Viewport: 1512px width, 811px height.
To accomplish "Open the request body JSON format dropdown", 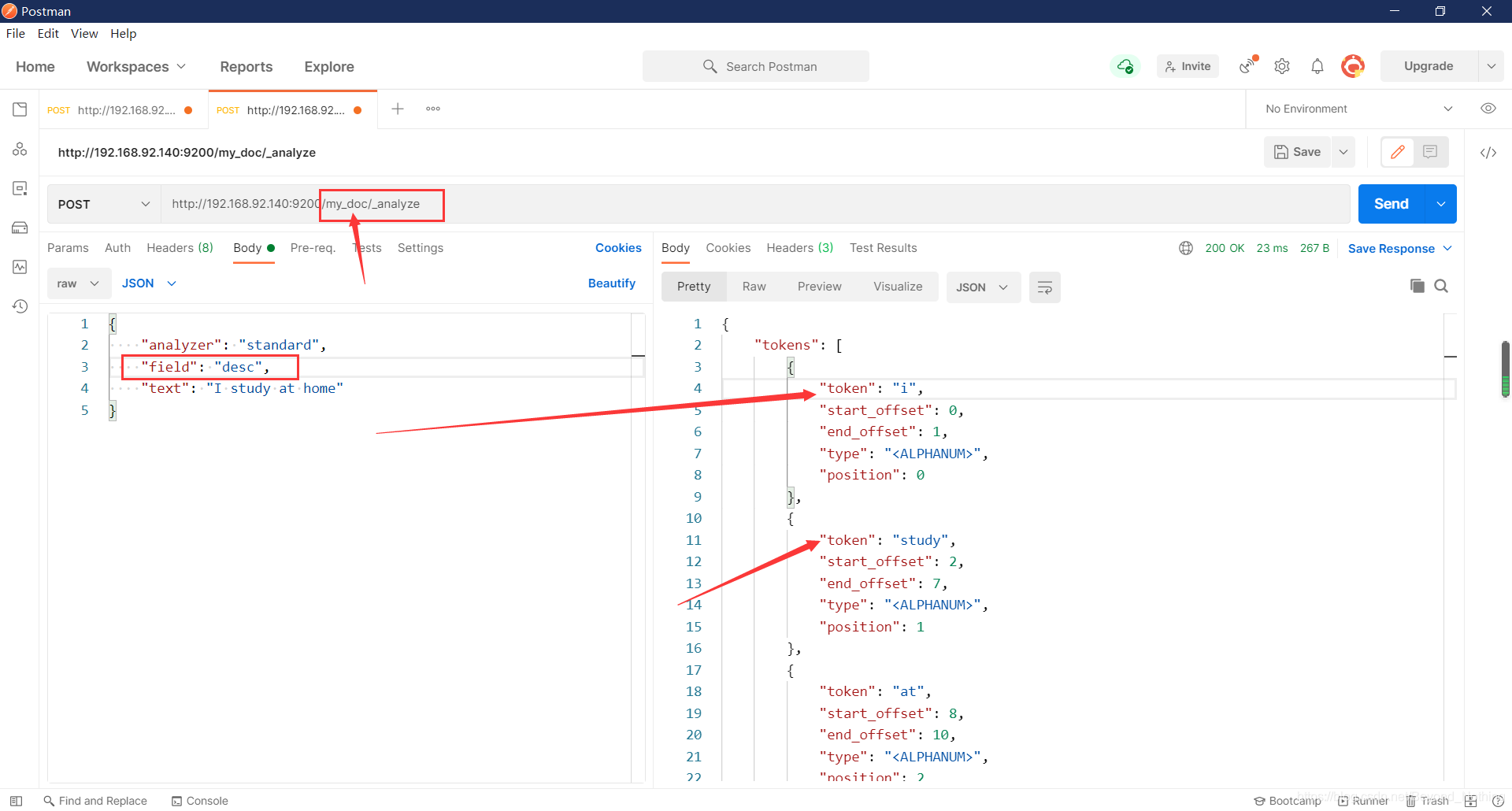I will (x=149, y=283).
